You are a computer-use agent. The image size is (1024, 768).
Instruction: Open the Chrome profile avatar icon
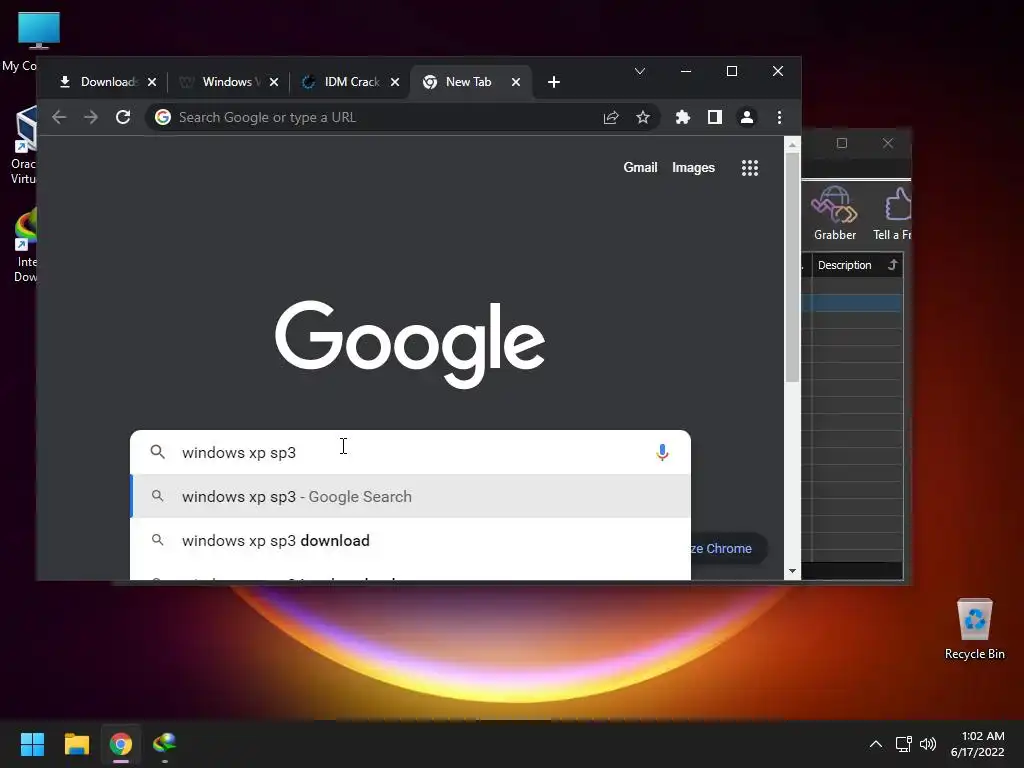tap(746, 118)
